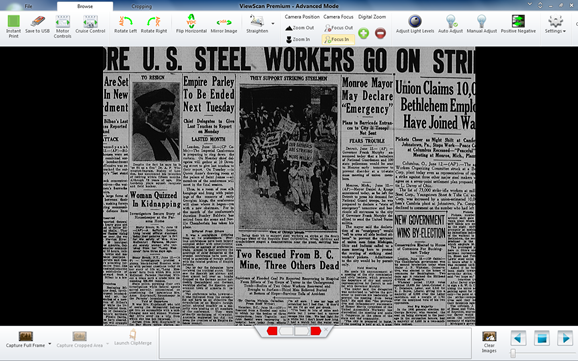578x361 pixels.
Task: Click the blue stop square button
Action: click(x=542, y=338)
